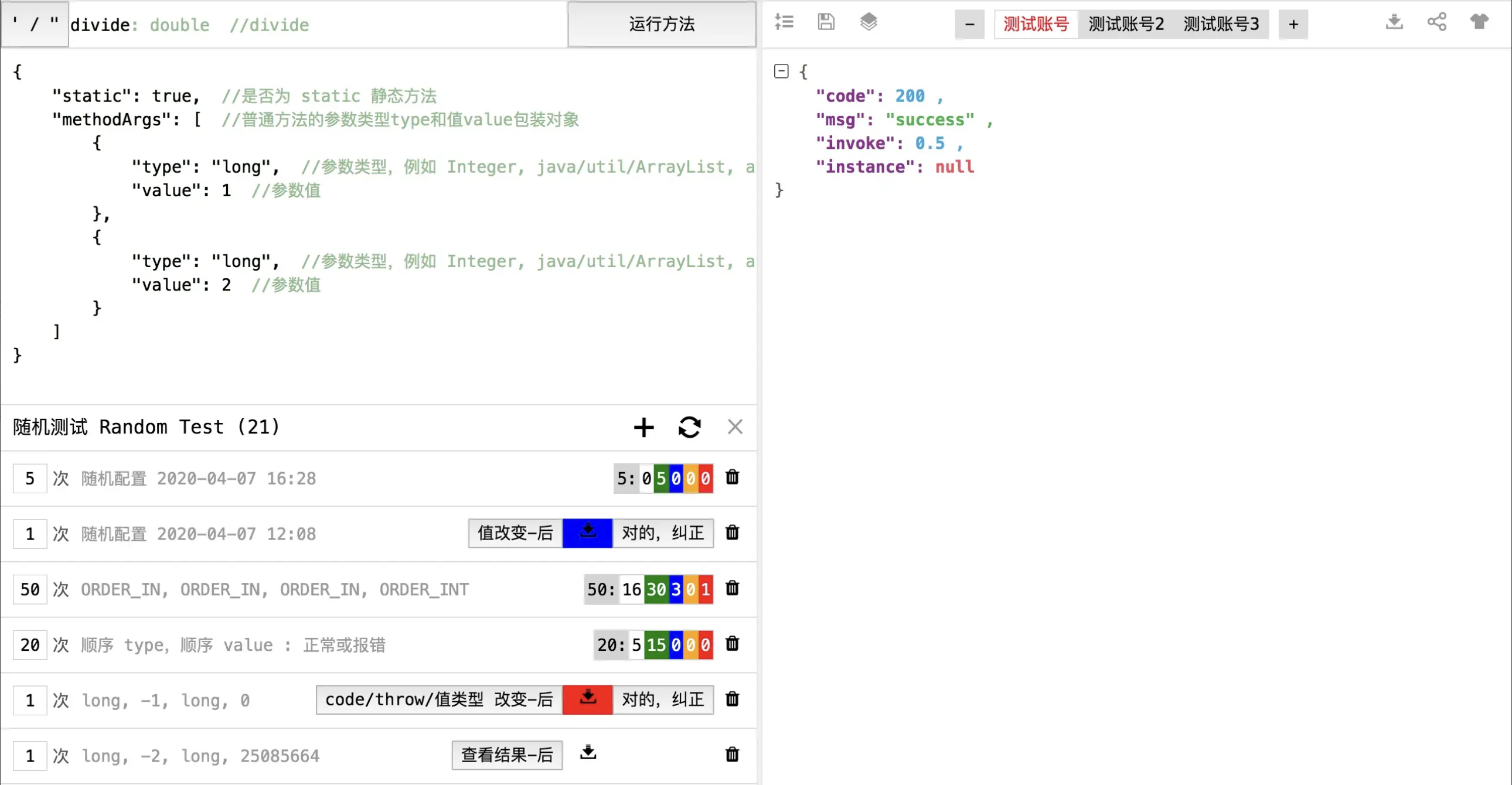The width and height of the screenshot is (1512, 785).
Task: Click the save icon in the top toolbar
Action: point(826,22)
